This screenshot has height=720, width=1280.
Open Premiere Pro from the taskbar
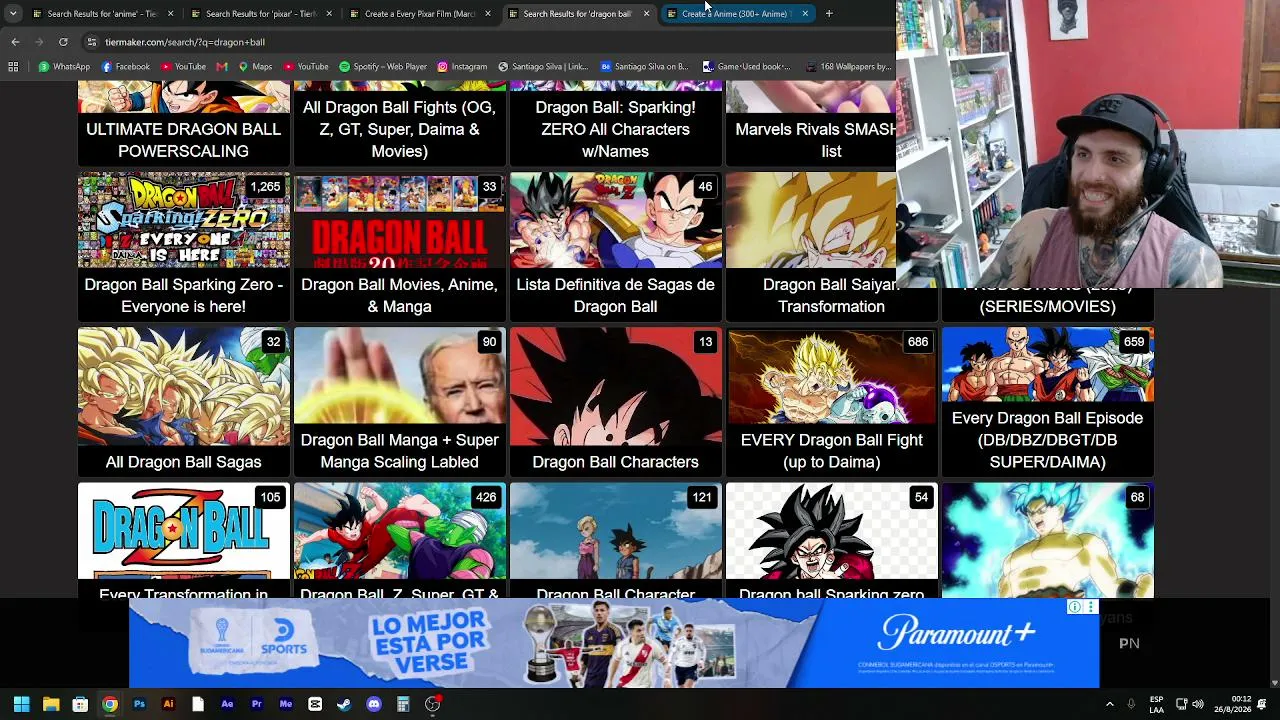256,704
